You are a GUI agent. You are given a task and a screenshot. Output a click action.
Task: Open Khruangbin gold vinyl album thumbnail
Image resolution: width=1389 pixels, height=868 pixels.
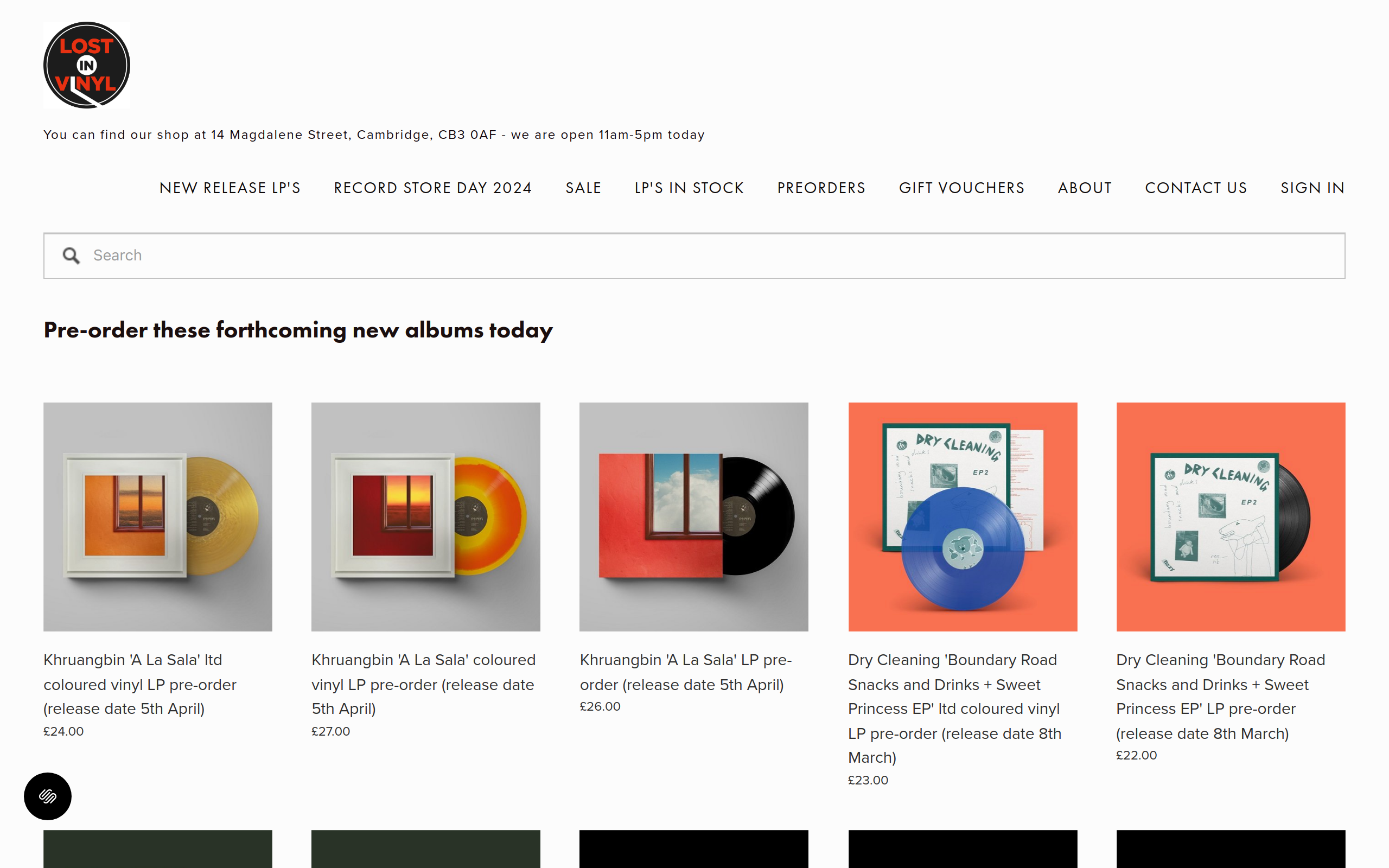coord(158,516)
